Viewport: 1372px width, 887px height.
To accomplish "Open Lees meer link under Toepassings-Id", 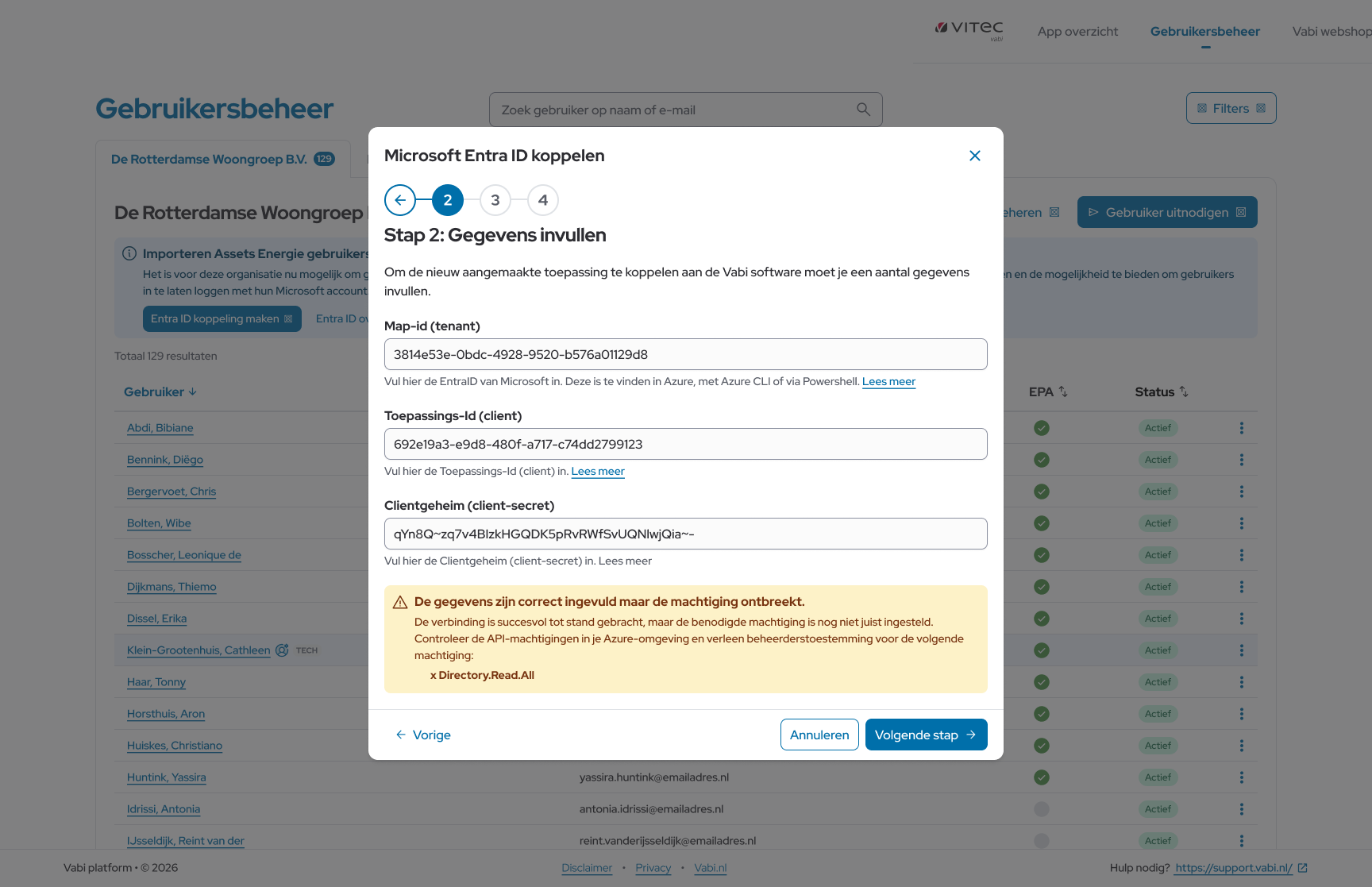I will [x=597, y=471].
